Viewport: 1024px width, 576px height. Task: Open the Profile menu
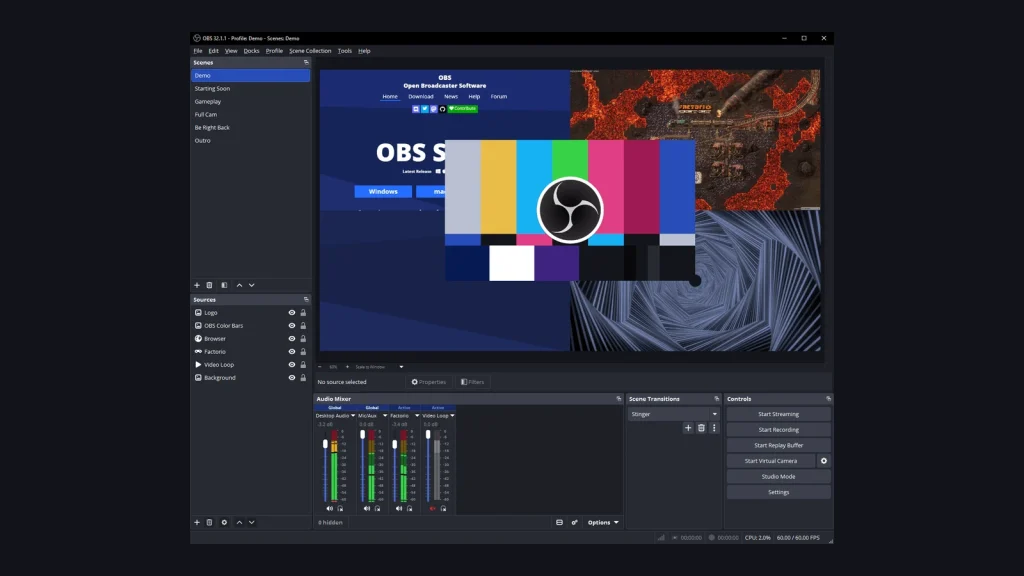click(x=274, y=51)
